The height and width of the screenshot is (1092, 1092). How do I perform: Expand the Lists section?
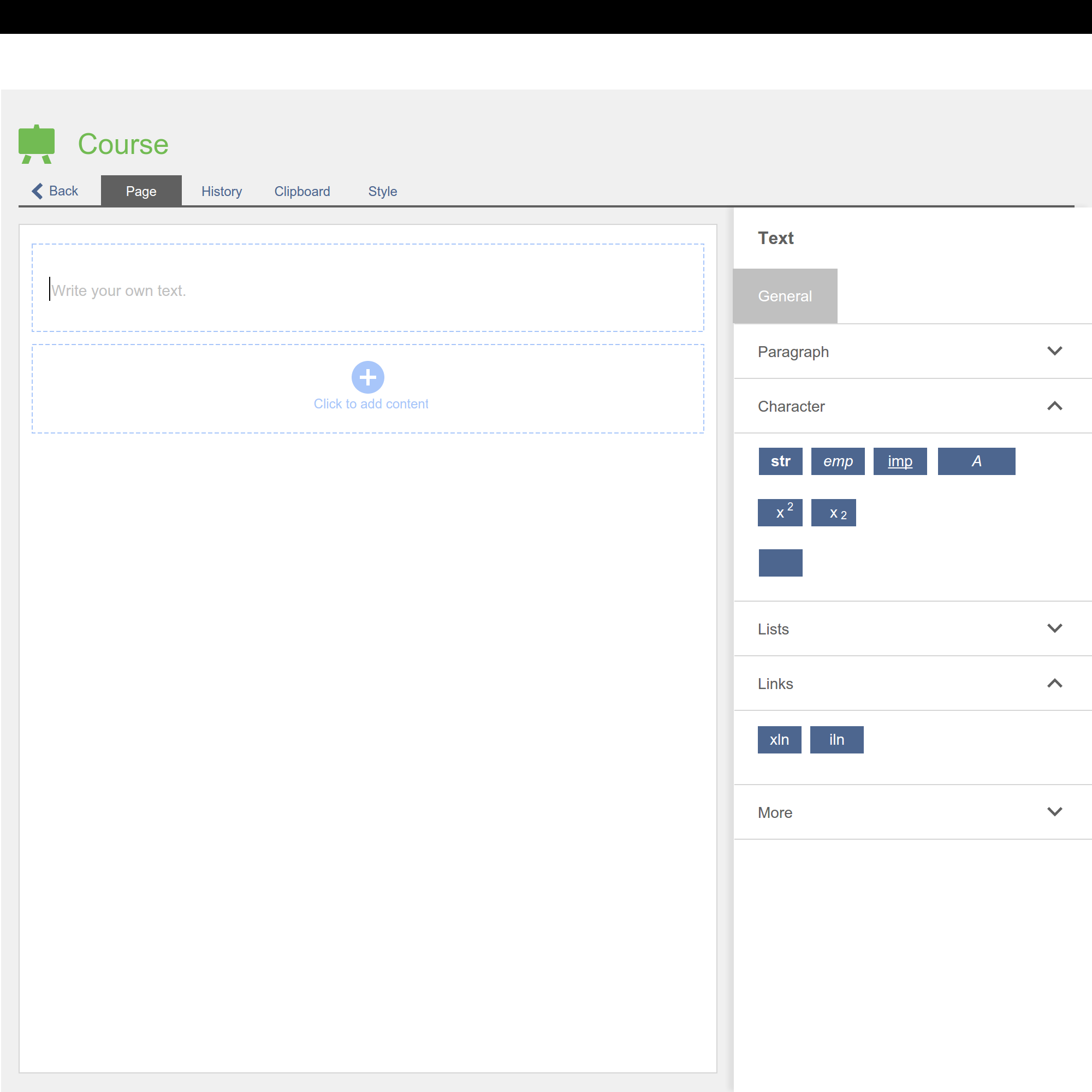[1054, 628]
